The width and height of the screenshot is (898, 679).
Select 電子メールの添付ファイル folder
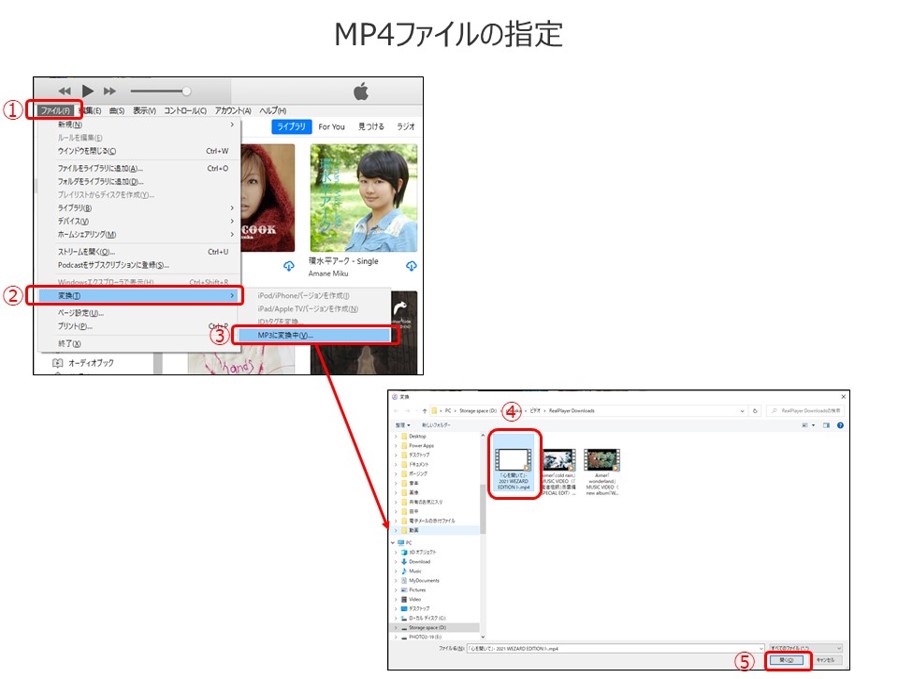[x=431, y=521]
